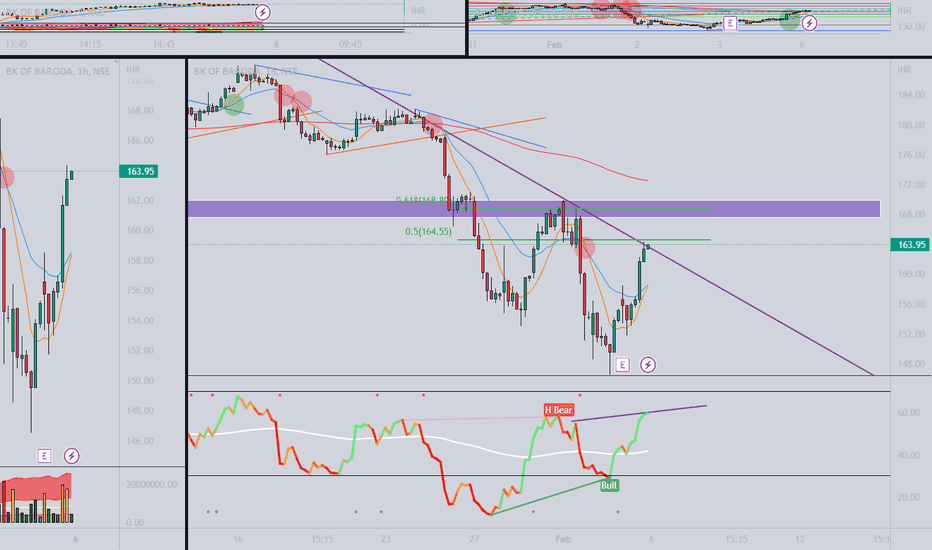932x550 pixels.
Task: Click the 166.00 price label on the left chart axis
Action: 140,140
